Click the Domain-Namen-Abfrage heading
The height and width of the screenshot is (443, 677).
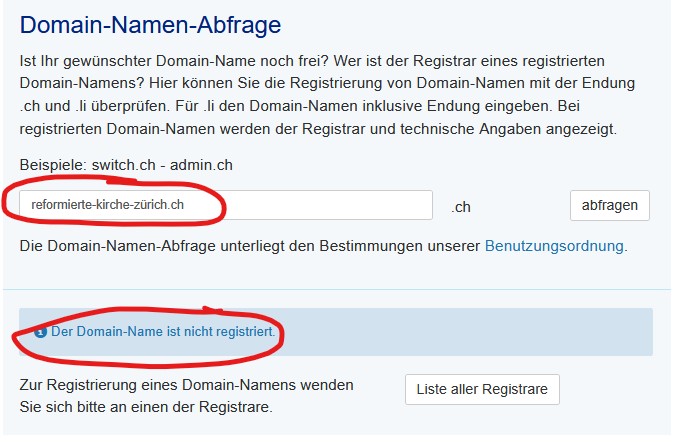(x=150, y=24)
